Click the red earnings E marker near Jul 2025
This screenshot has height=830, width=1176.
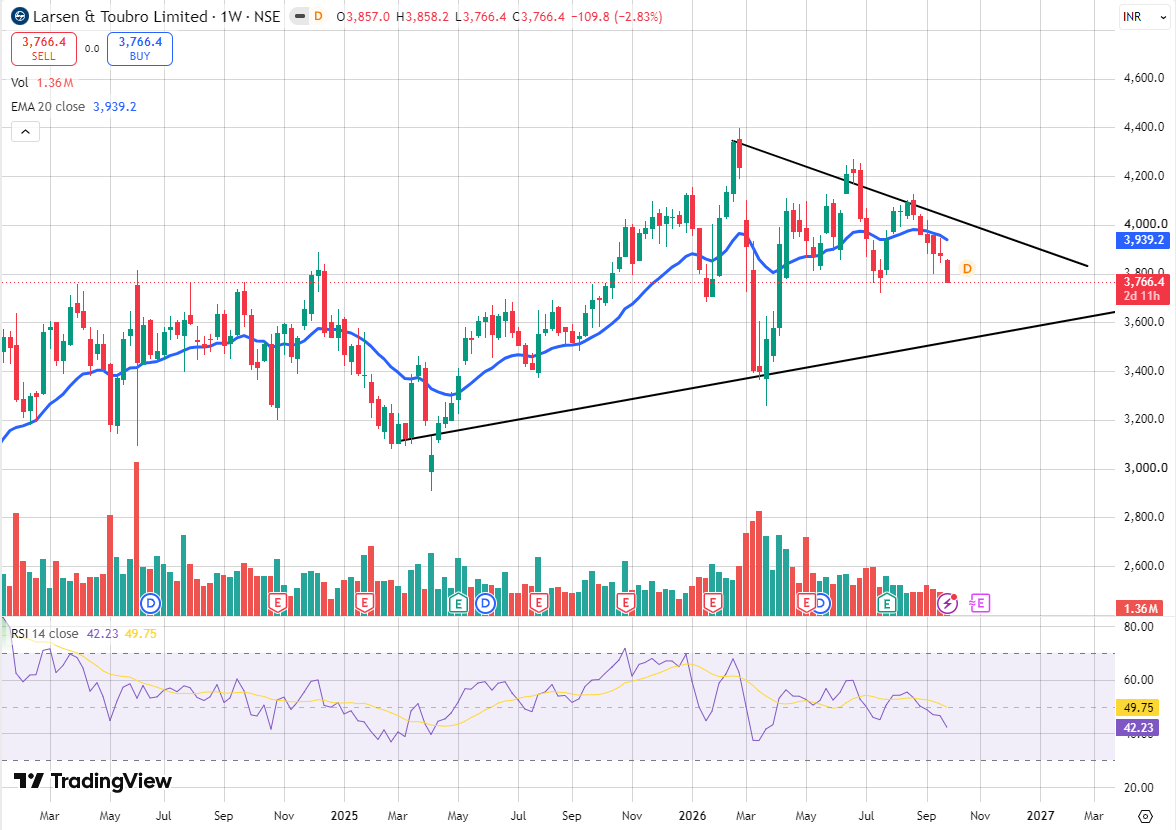538,603
